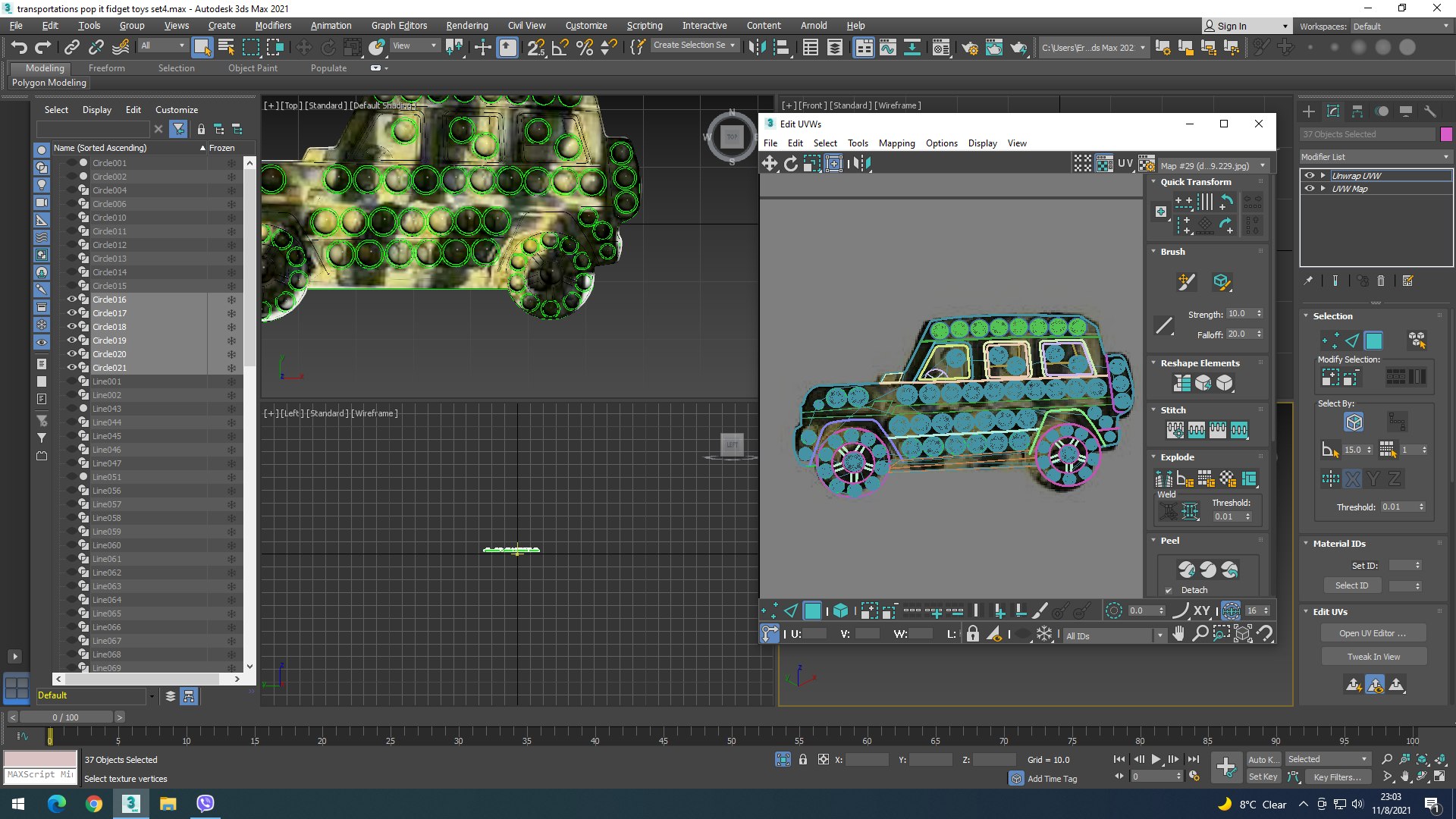Click the Material Editor icon
This screenshot has width=1456, height=819.
coord(940,47)
